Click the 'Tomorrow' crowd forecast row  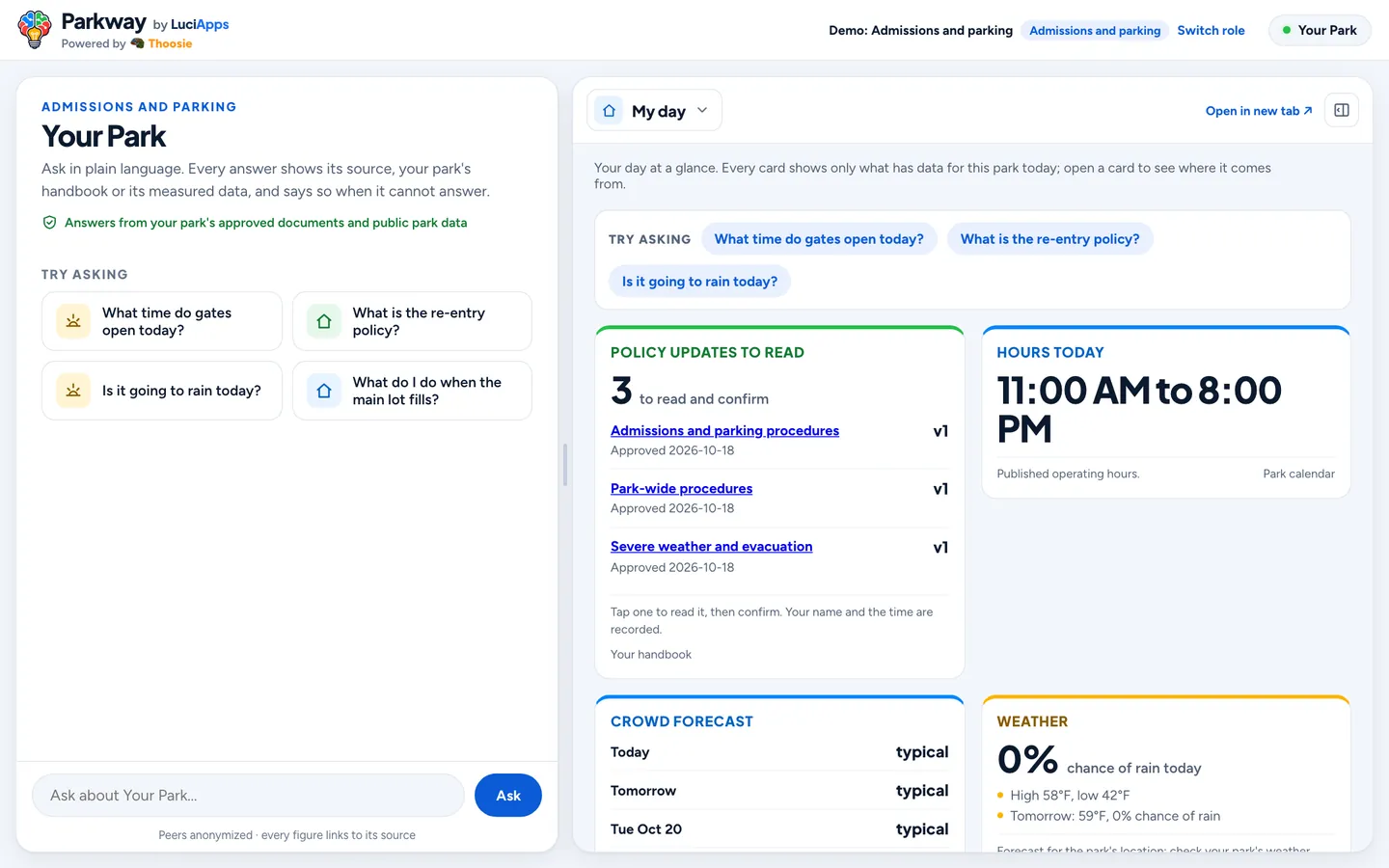779,791
